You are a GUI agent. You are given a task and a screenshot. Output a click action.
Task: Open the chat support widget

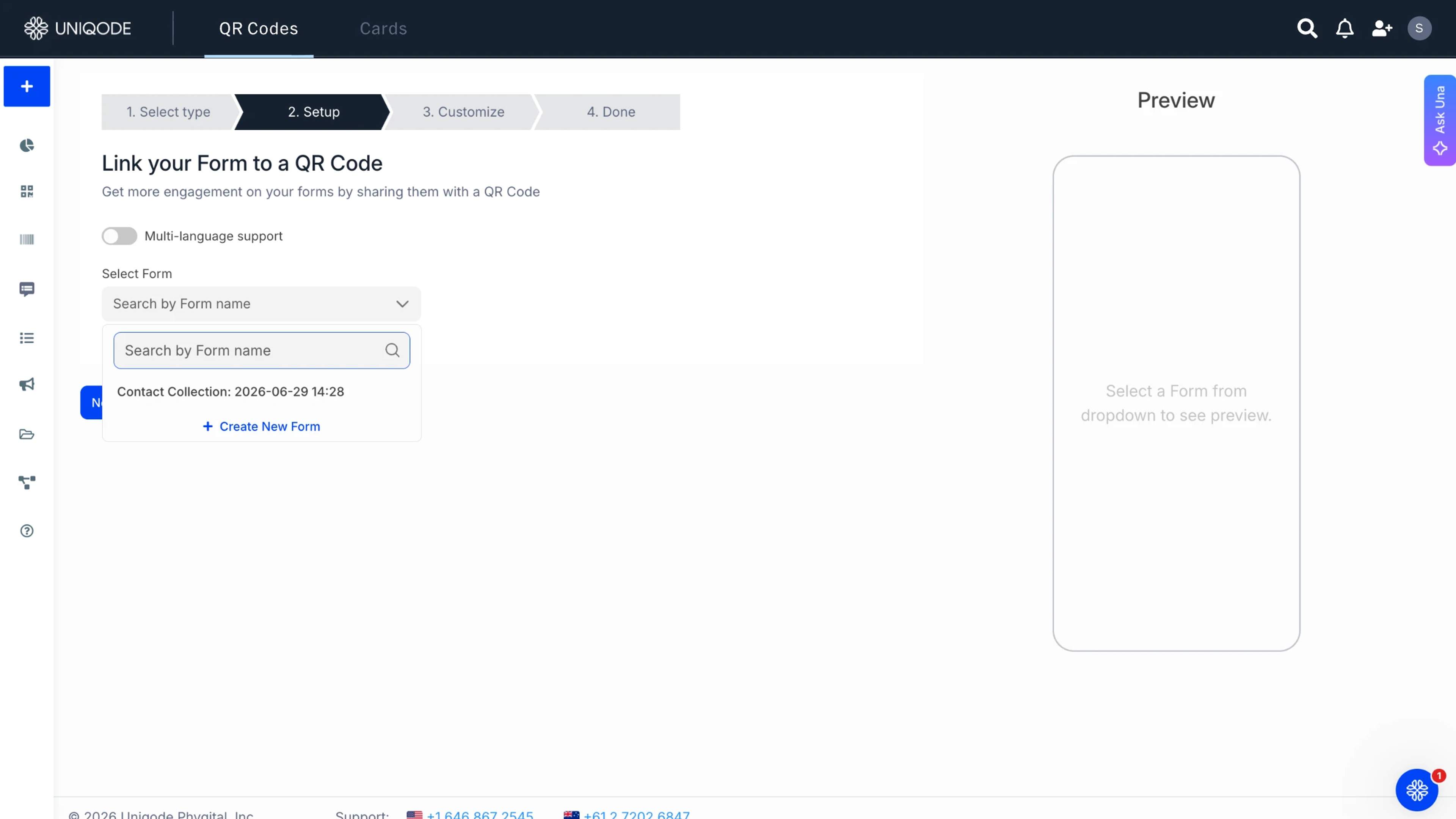click(x=1417, y=789)
